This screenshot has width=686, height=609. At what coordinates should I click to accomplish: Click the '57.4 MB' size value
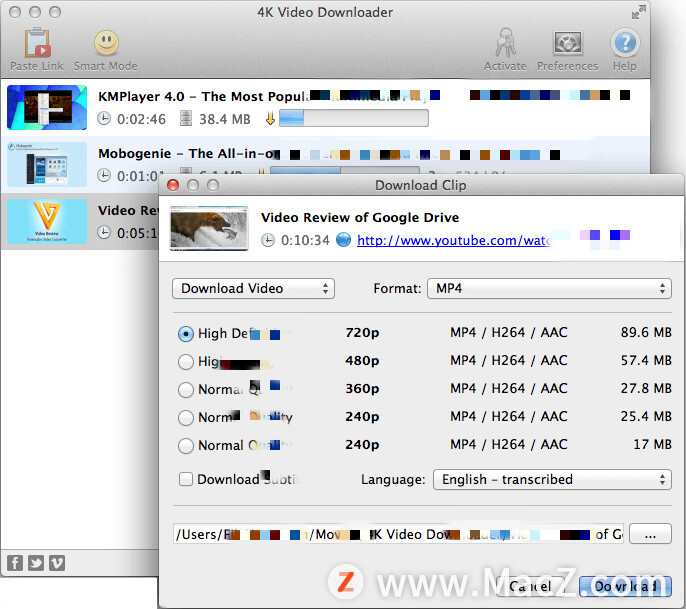click(646, 360)
